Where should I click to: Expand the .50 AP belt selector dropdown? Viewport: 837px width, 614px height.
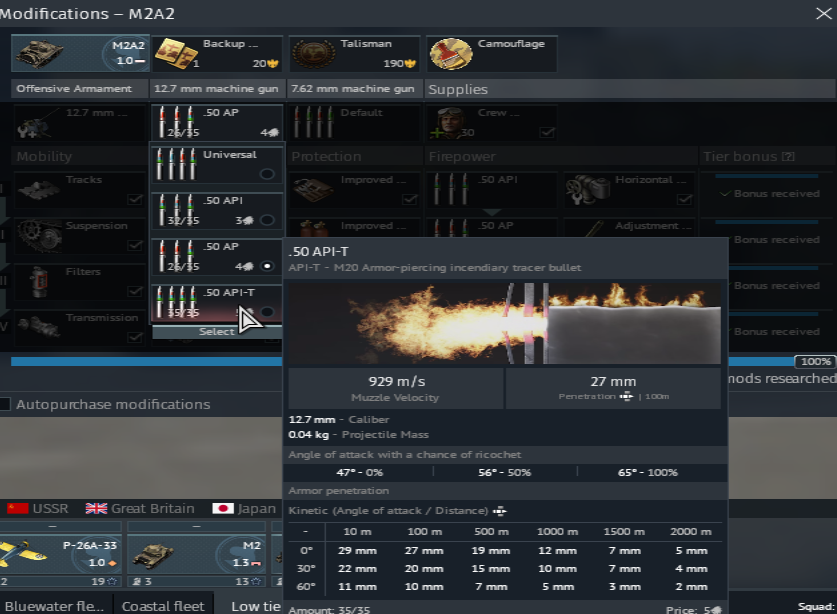[x=217, y=122]
